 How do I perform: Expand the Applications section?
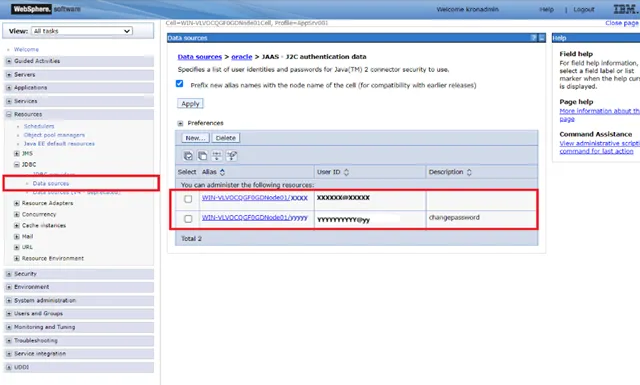9,88
